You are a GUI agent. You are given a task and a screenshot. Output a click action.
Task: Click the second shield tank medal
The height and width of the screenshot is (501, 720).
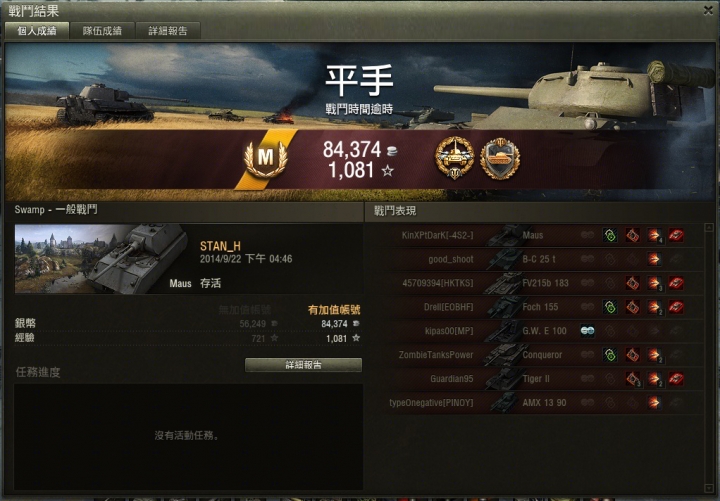pyautogui.click(x=500, y=158)
